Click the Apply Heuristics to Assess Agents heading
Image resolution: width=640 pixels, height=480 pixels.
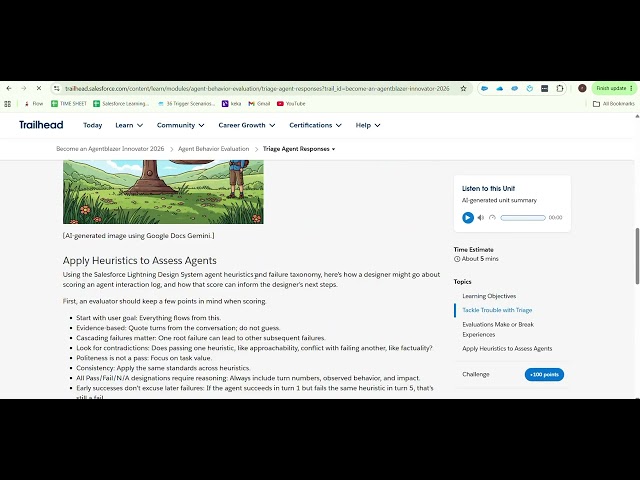(x=140, y=260)
